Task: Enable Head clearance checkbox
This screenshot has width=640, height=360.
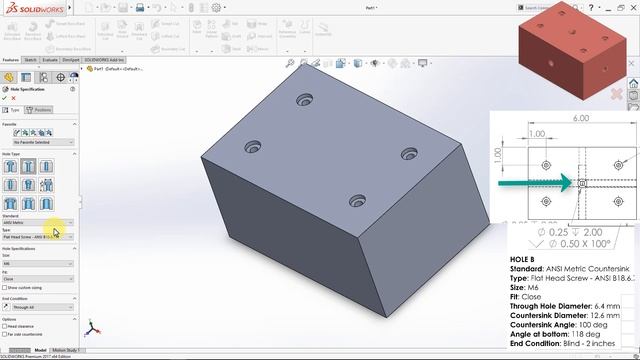Action: [4, 327]
